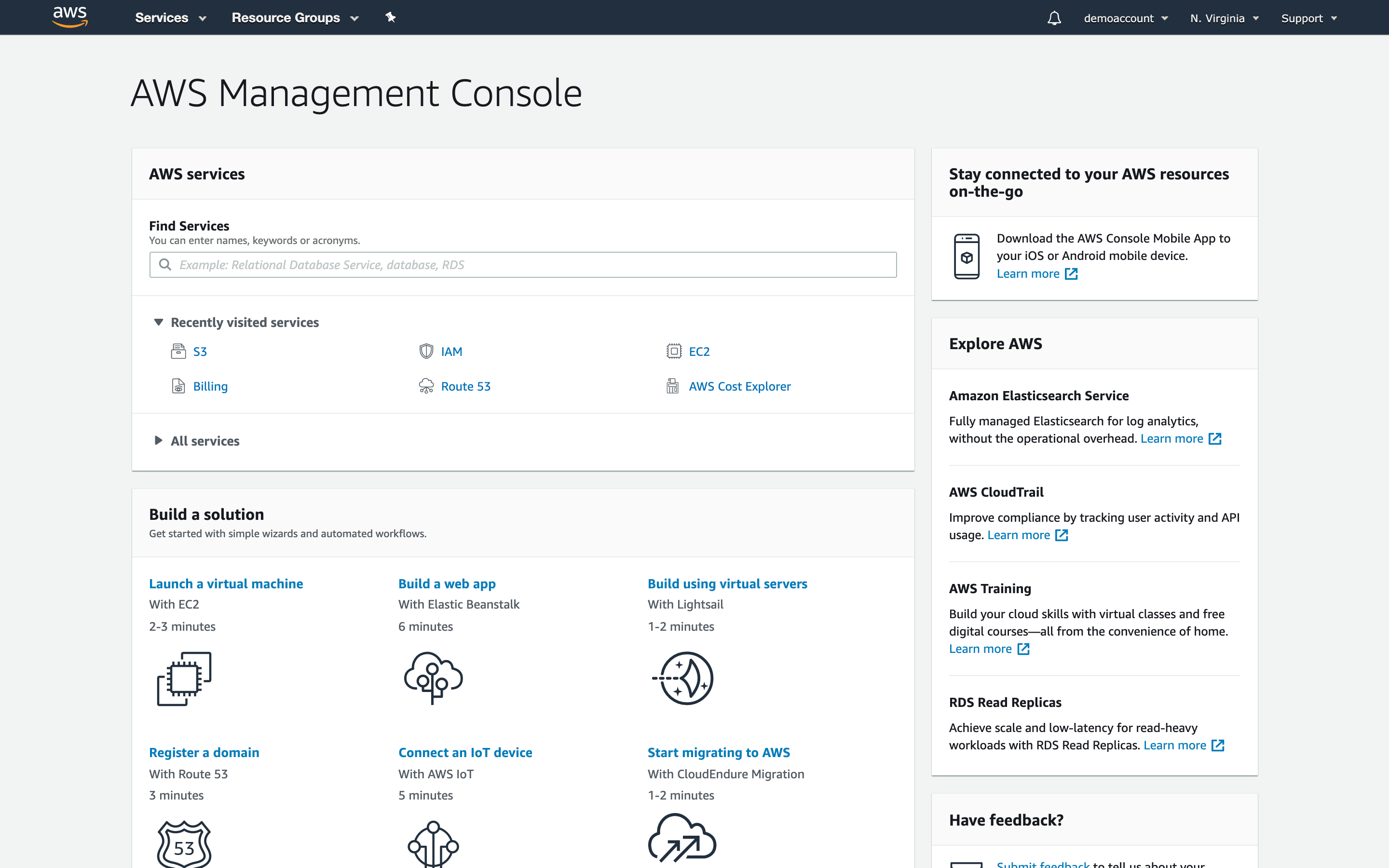The image size is (1389, 868).
Task: Open the Billing service link
Action: (210, 386)
